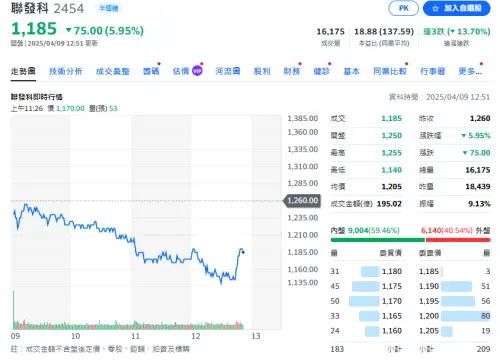Open the 股利 tab
Image resolution: width=500 pixels, height=360 pixels.
pos(262,71)
